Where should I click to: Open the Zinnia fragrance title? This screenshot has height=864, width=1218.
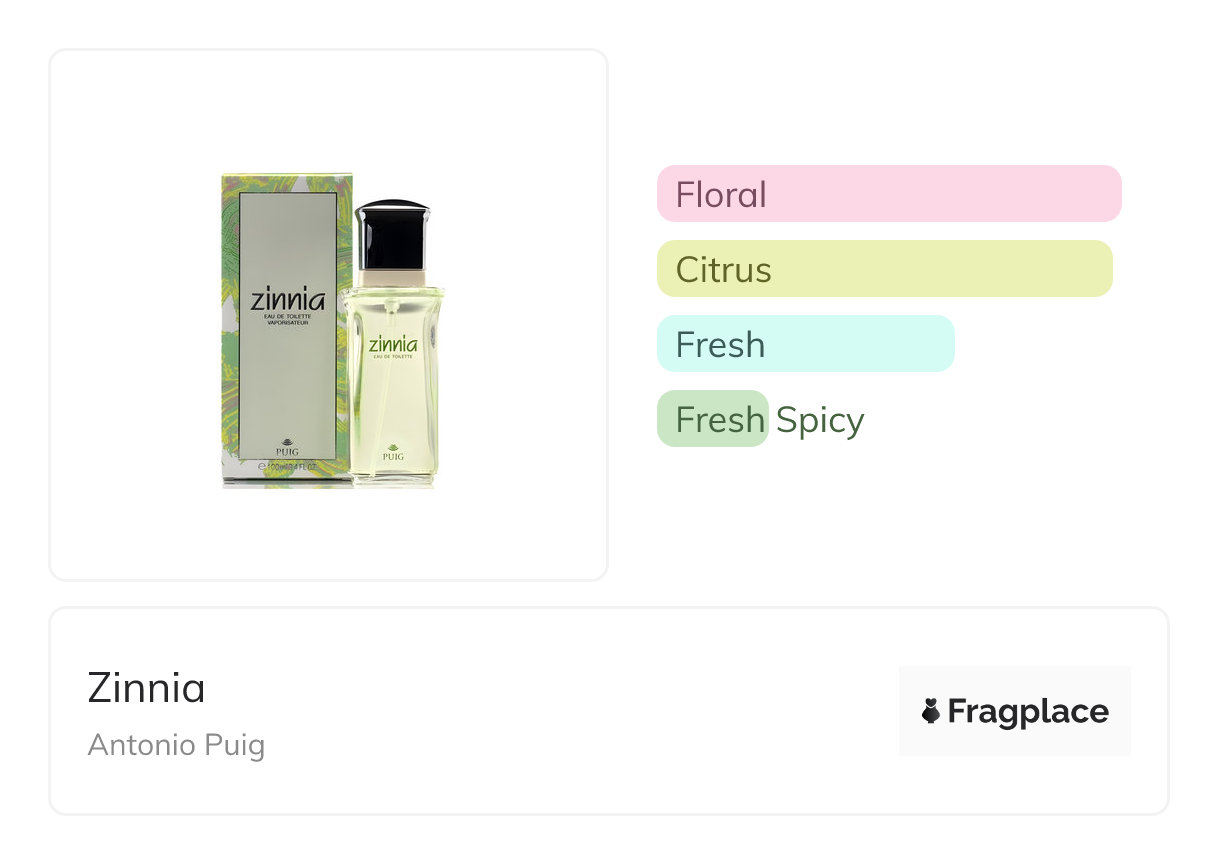click(146, 688)
